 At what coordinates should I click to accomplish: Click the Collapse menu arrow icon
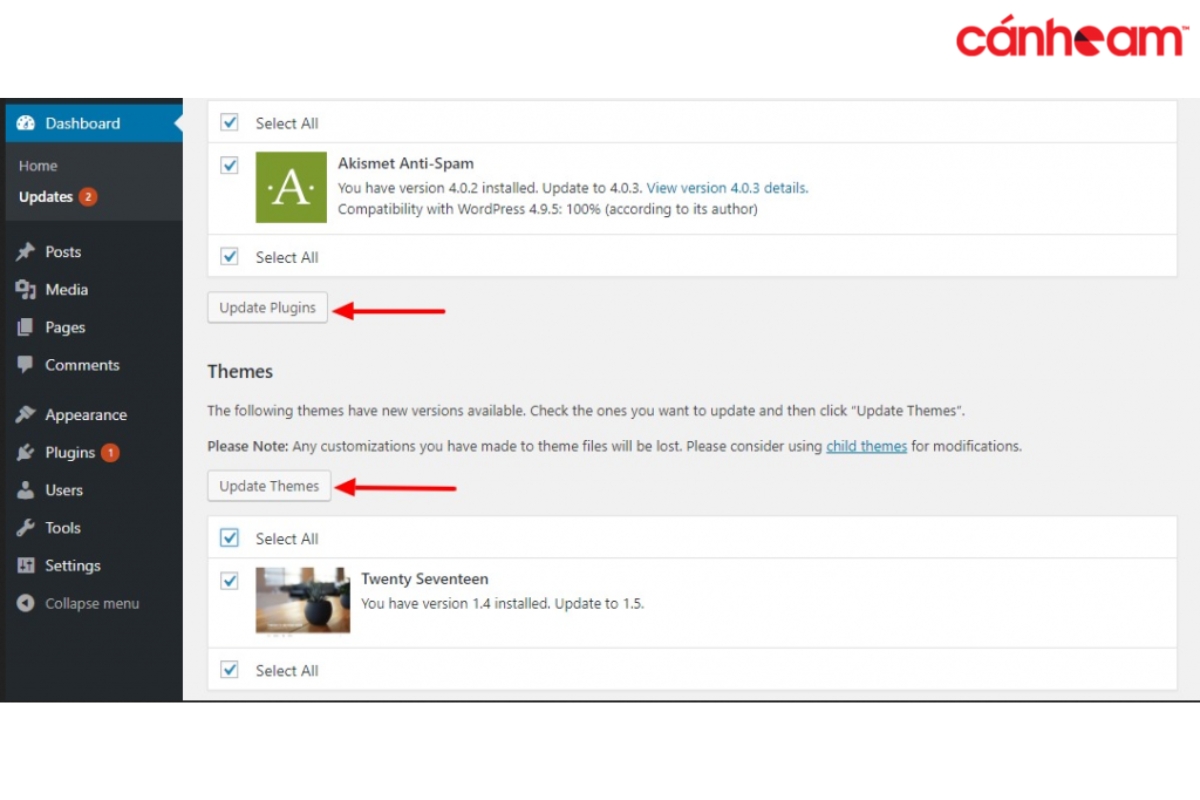click(26, 604)
